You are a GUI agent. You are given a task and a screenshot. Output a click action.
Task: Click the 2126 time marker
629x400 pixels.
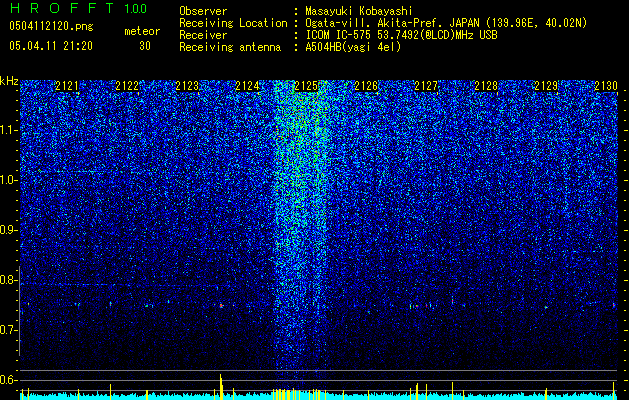pyautogui.click(x=367, y=85)
